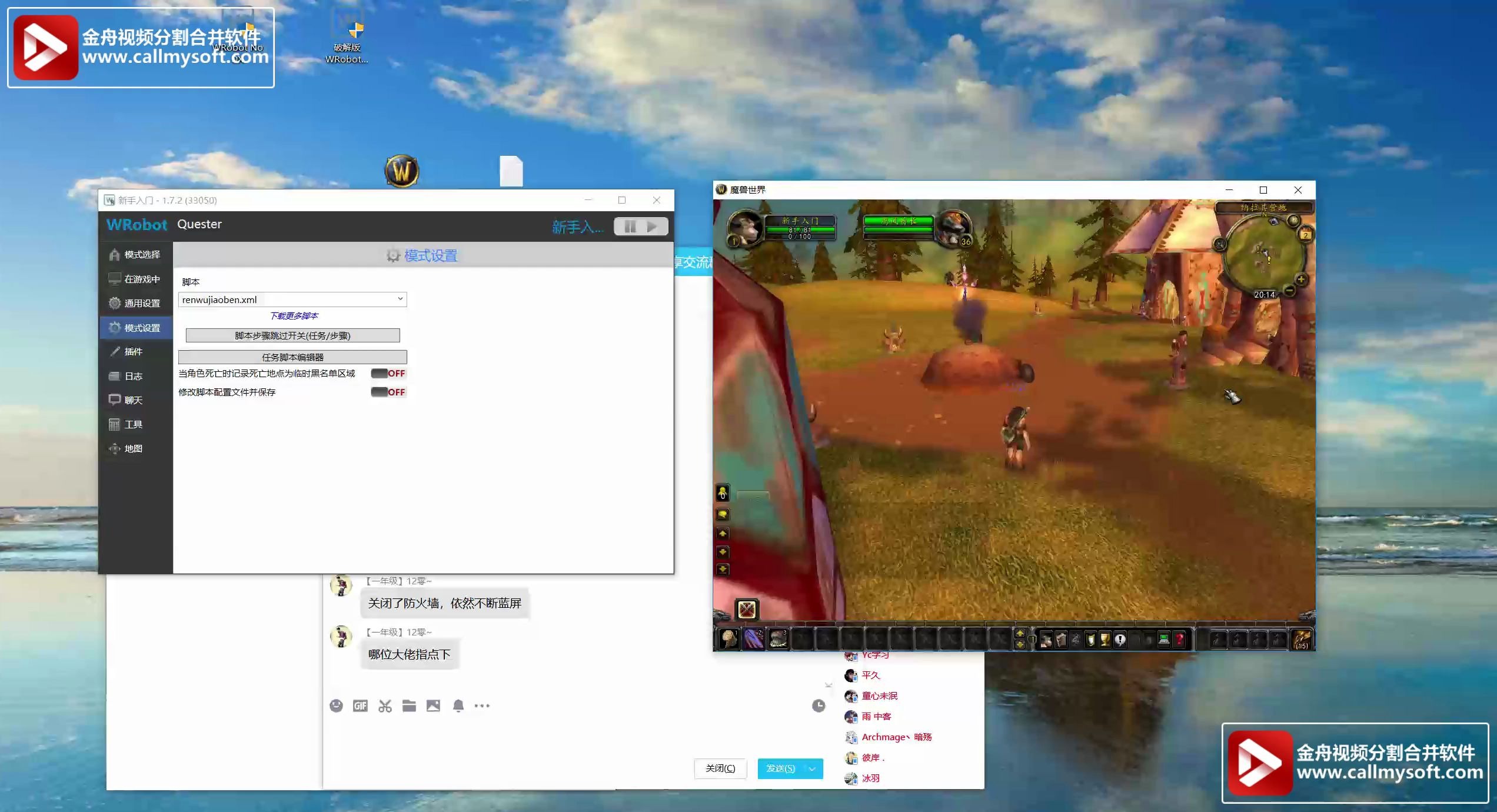
Task: Open 通用设置 sidebar item
Action: pos(135,303)
